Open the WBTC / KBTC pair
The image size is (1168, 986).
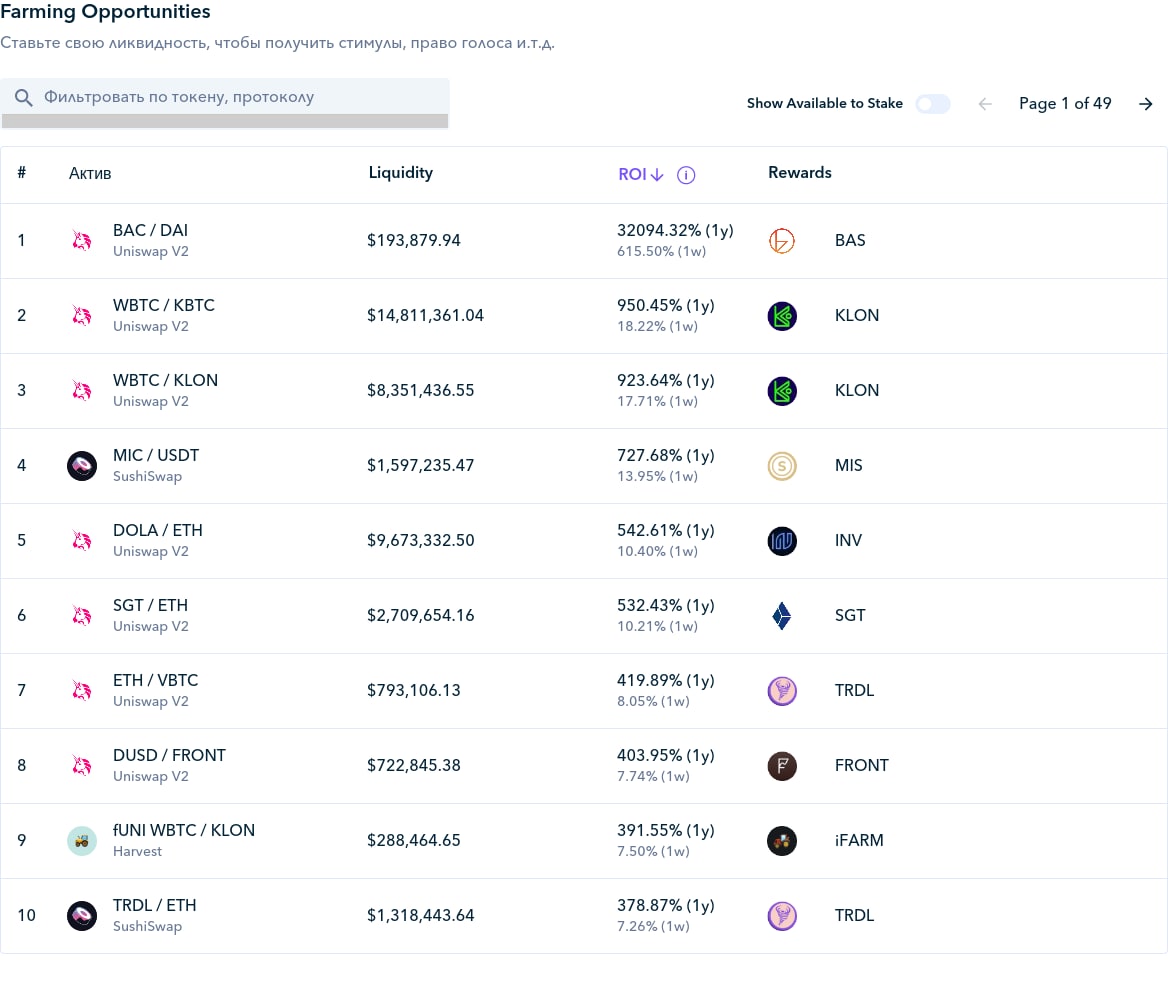[164, 305]
